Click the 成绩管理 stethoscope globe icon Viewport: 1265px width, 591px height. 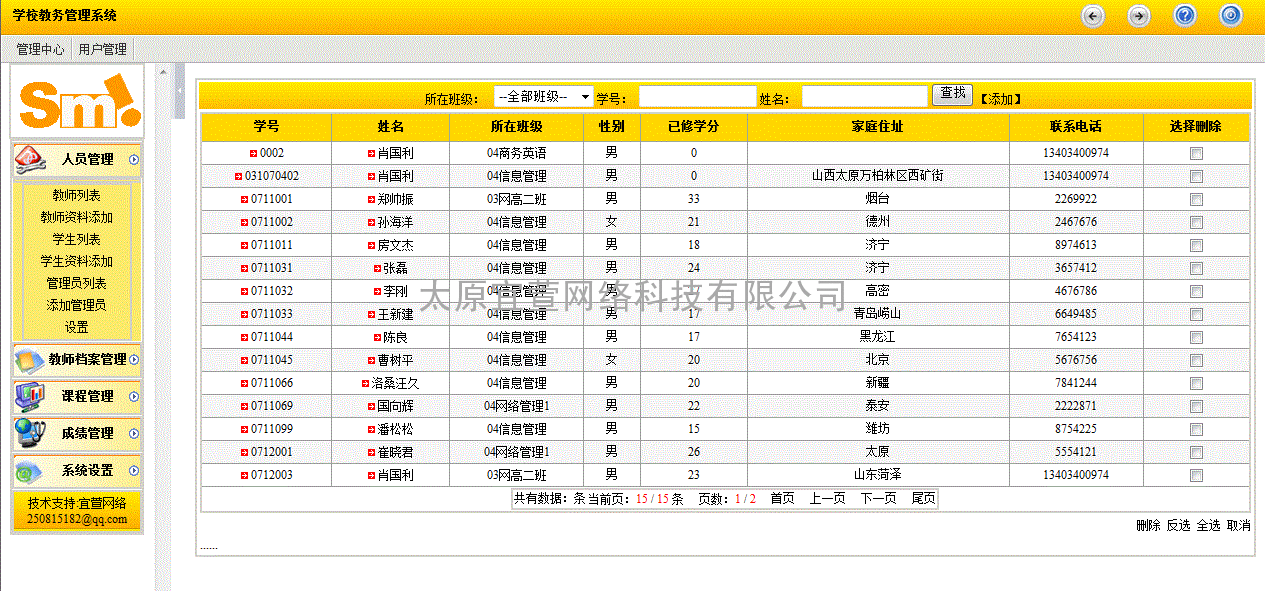[30, 433]
